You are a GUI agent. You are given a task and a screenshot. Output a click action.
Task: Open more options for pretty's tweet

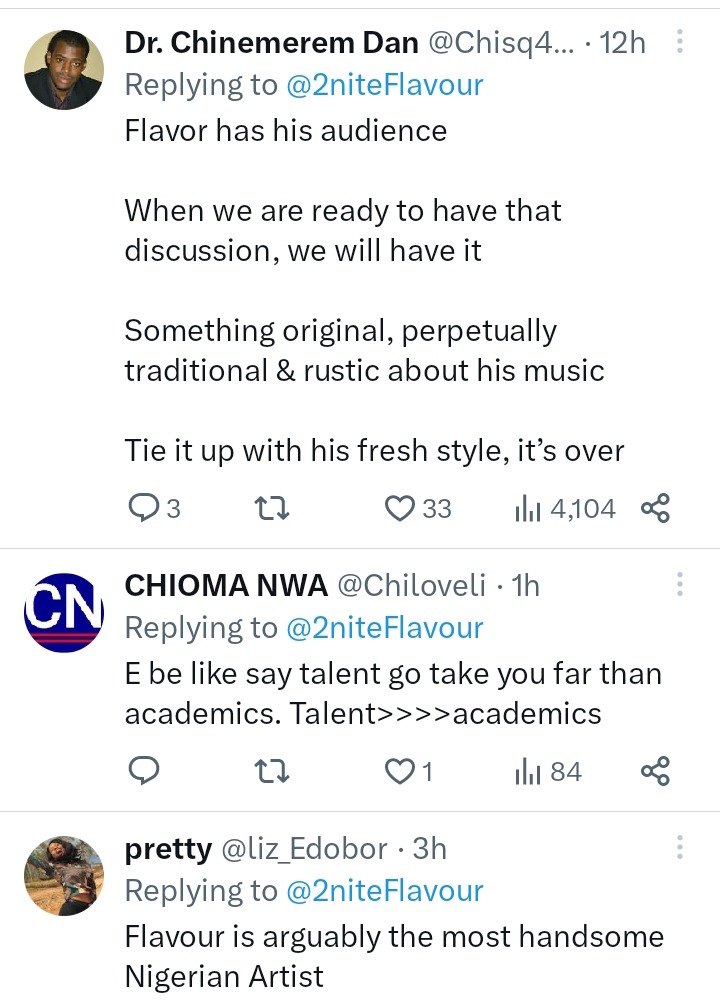pos(680,849)
